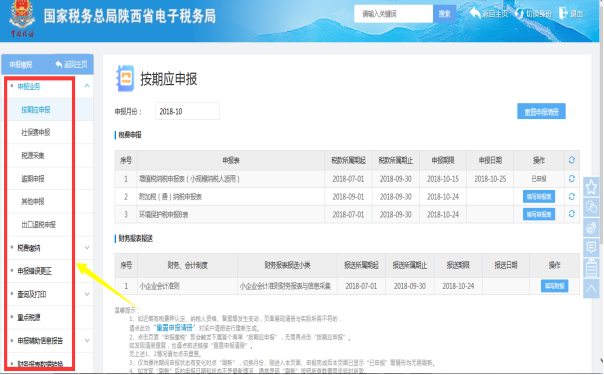Click the tax bureau emblem logo
604x375 pixels.
point(22,18)
